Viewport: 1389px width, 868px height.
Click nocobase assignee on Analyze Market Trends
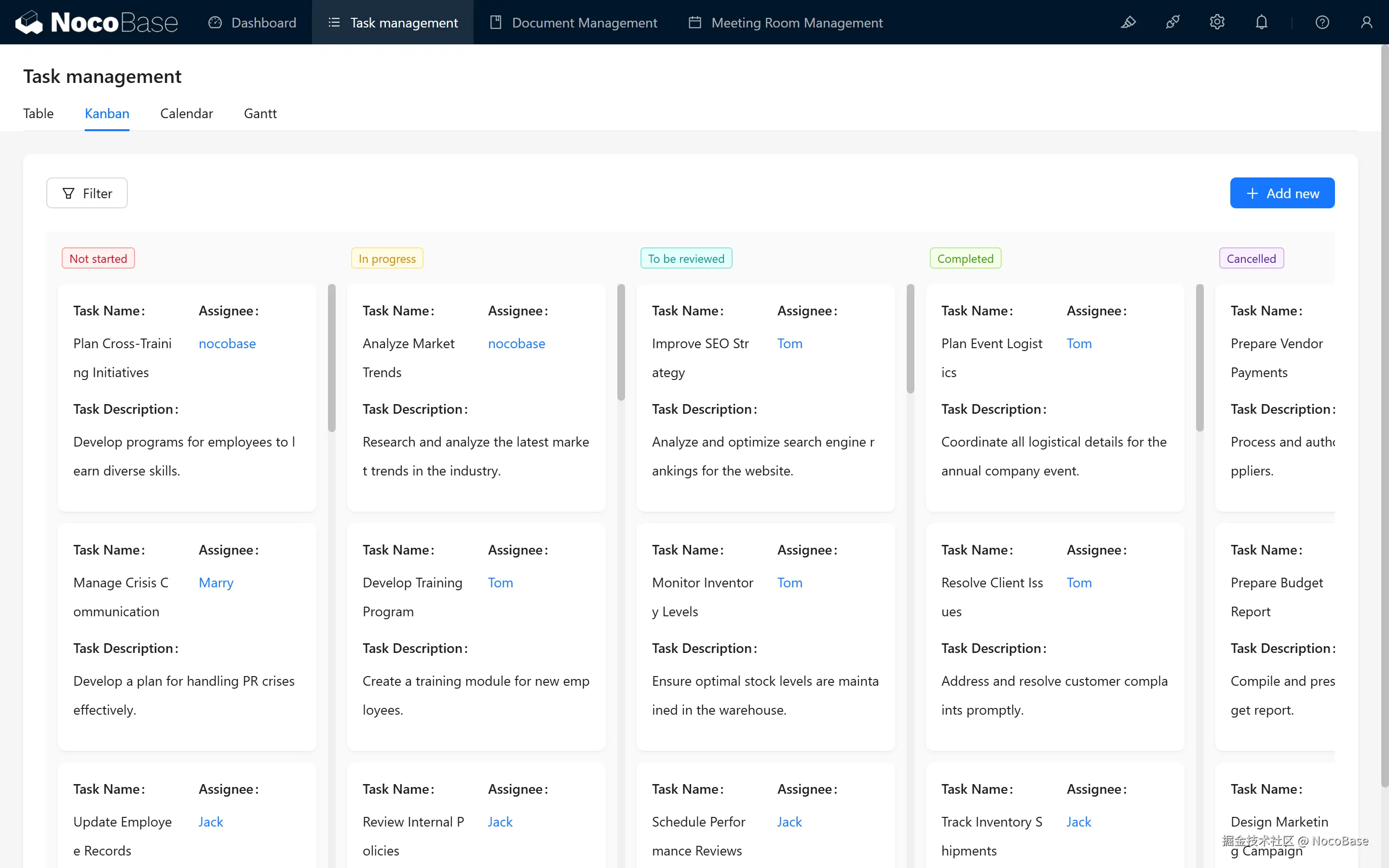click(516, 343)
